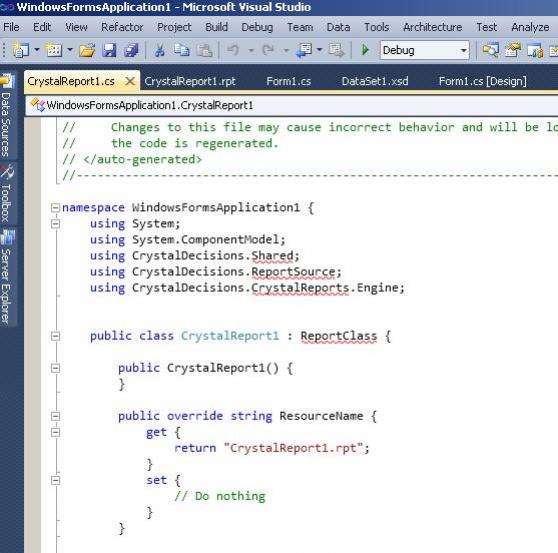Click the Save All icon

(131, 50)
